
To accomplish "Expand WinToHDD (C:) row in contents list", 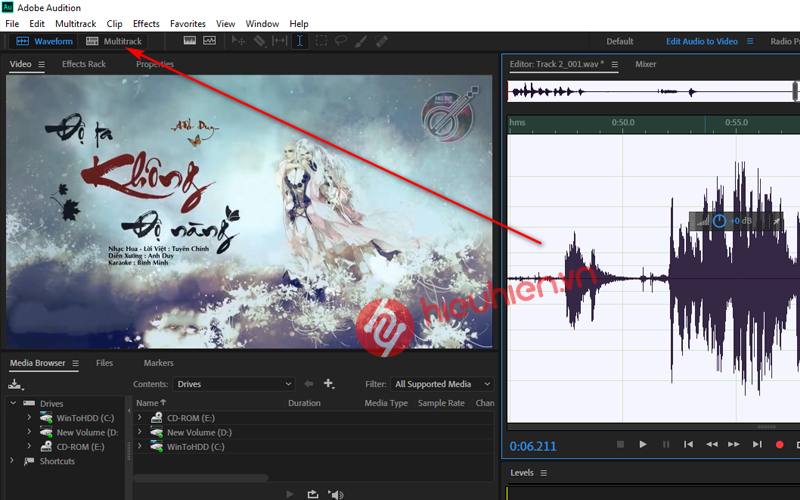I will [139, 446].
